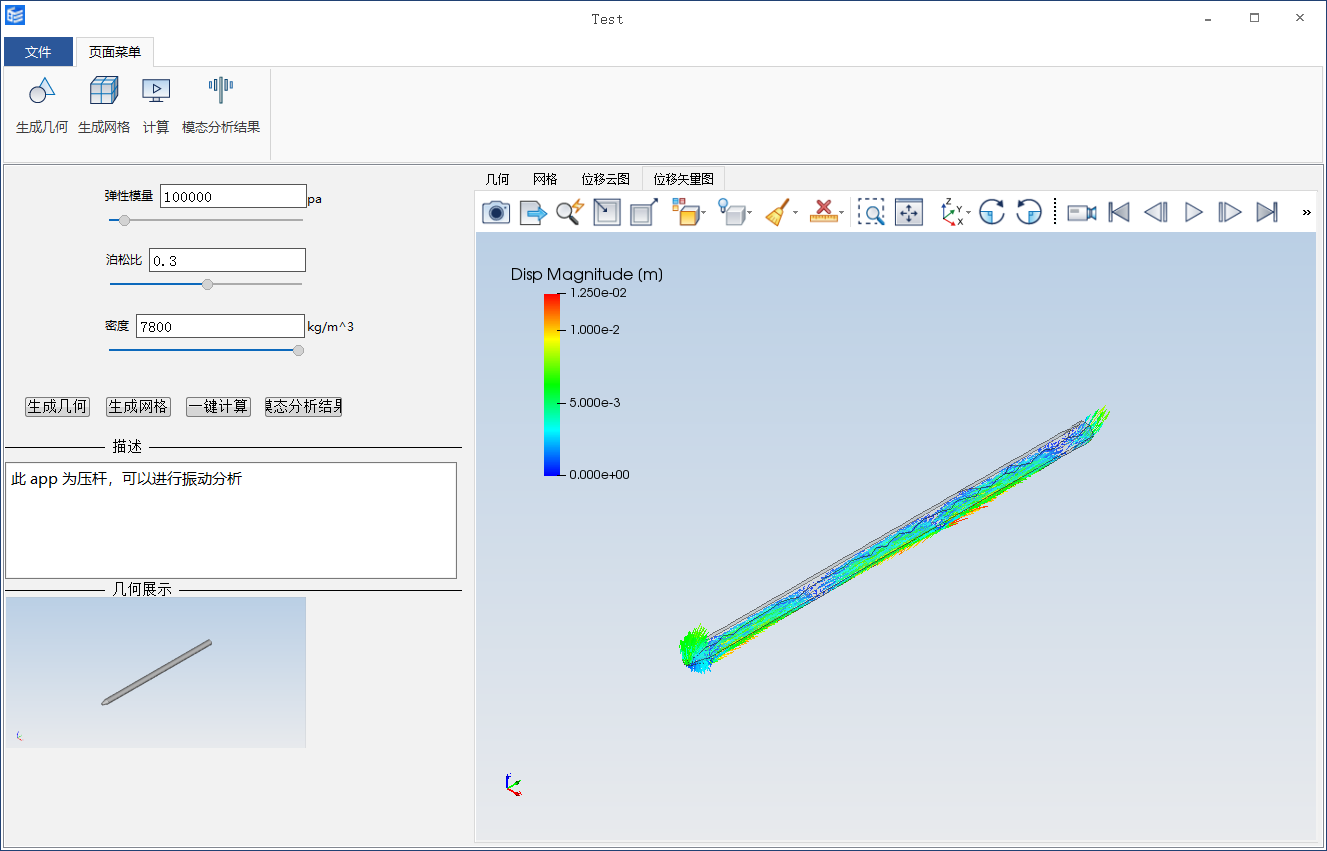This screenshot has width=1327, height=851.
Task: Jump to last animation frame
Action: [1267, 212]
